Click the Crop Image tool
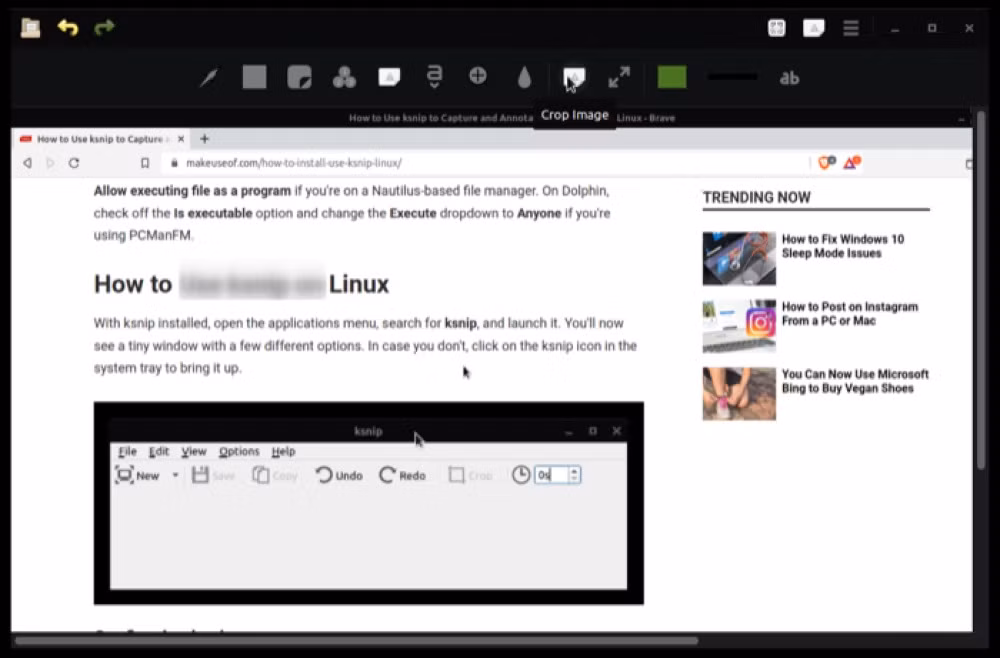The height and width of the screenshot is (658, 1000). (574, 78)
